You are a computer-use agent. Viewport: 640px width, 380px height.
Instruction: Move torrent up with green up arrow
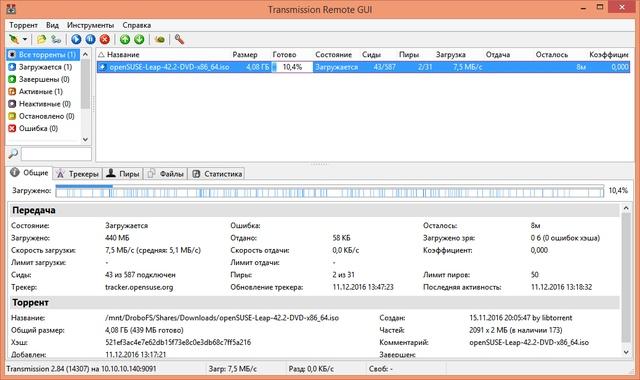coord(125,39)
